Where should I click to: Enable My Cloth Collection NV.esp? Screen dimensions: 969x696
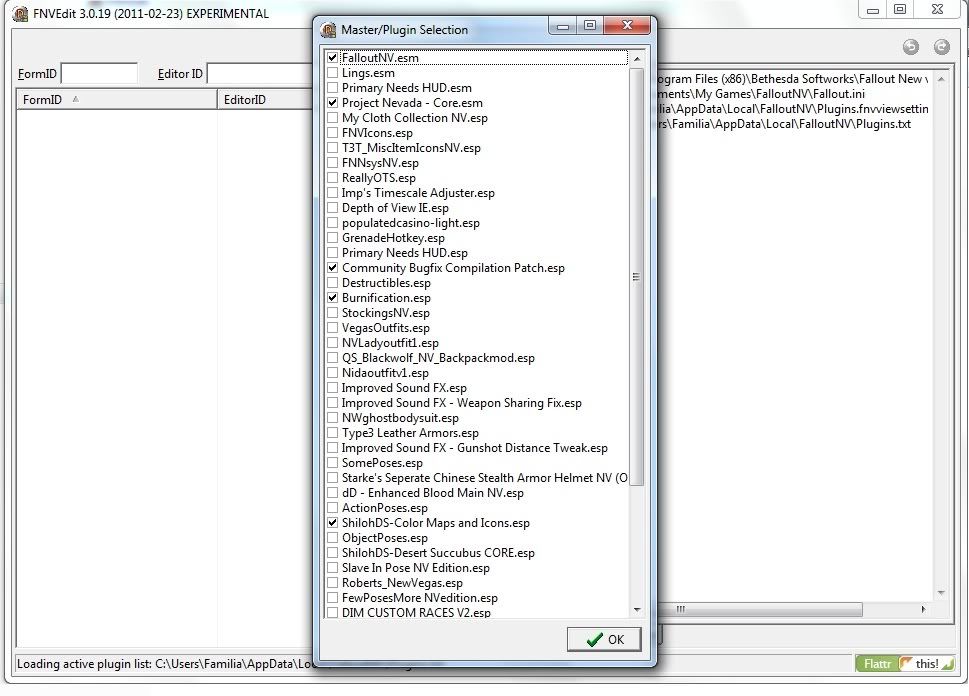click(332, 117)
